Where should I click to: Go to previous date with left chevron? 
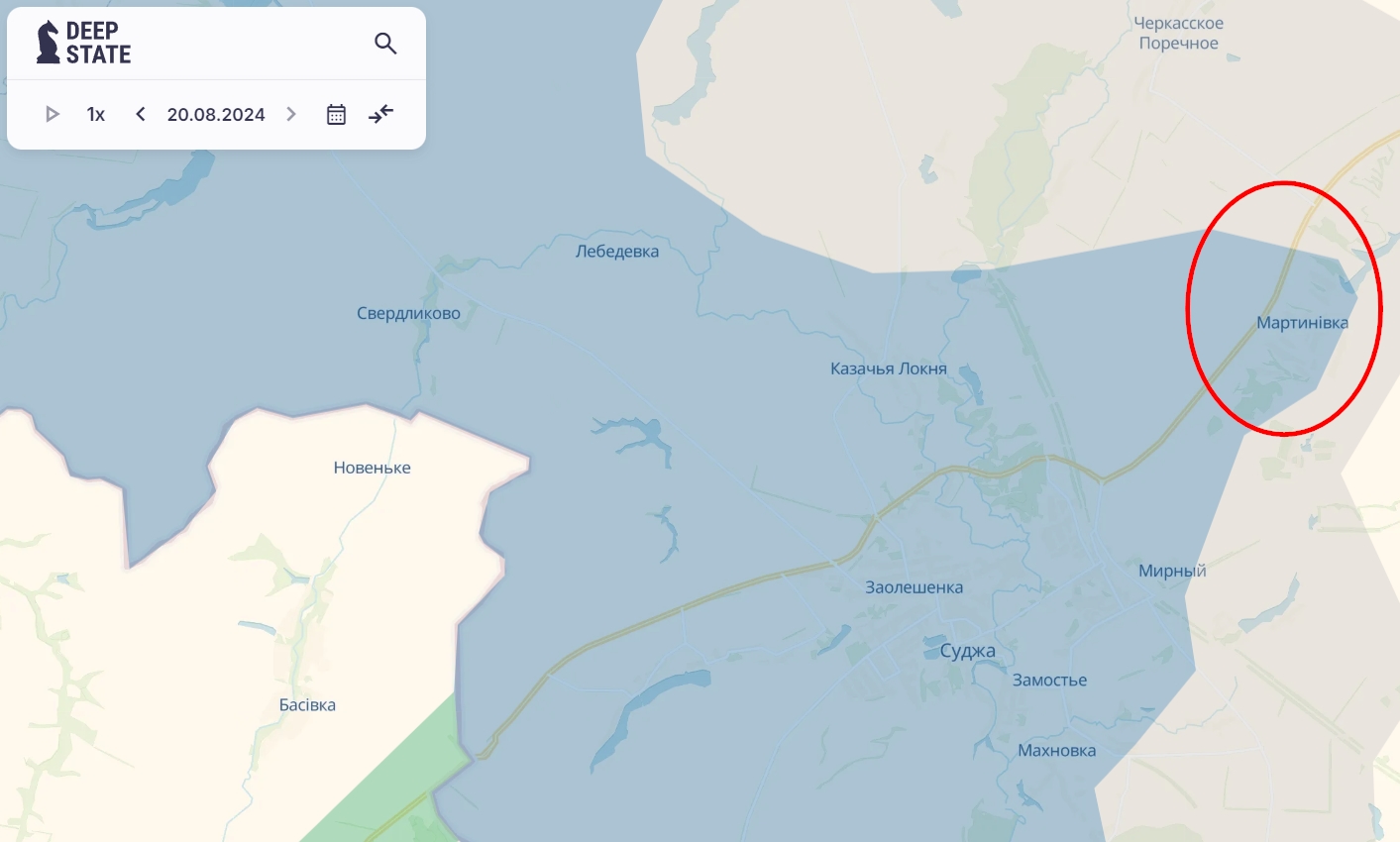pyautogui.click(x=141, y=114)
